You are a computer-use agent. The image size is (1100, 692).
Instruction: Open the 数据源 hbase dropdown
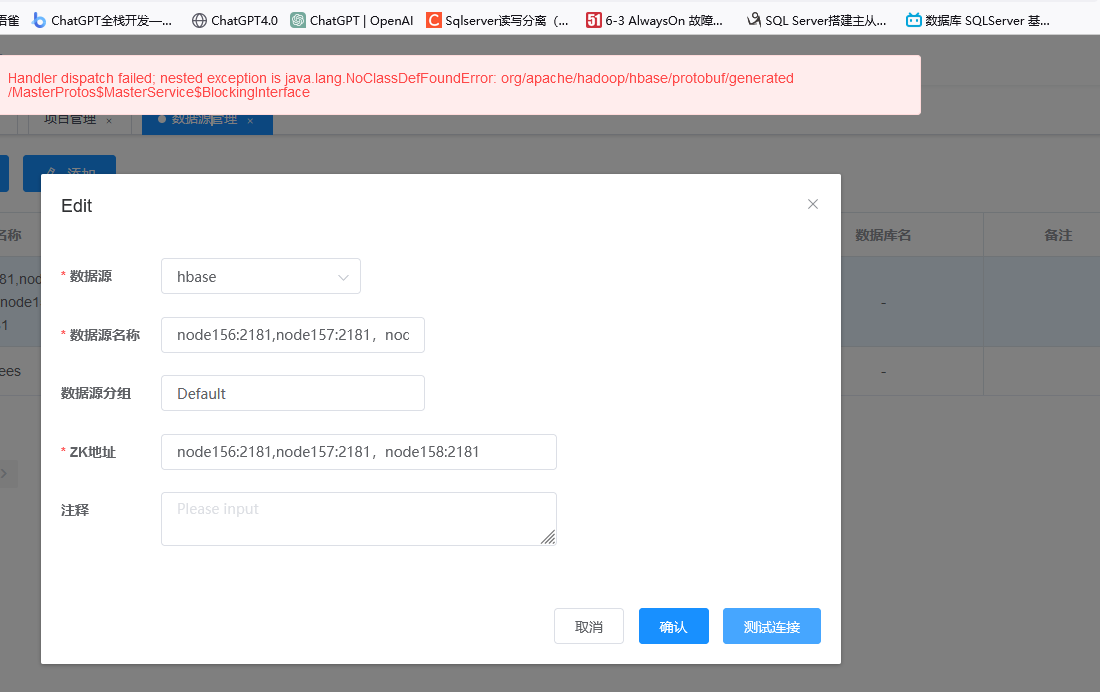tap(260, 277)
